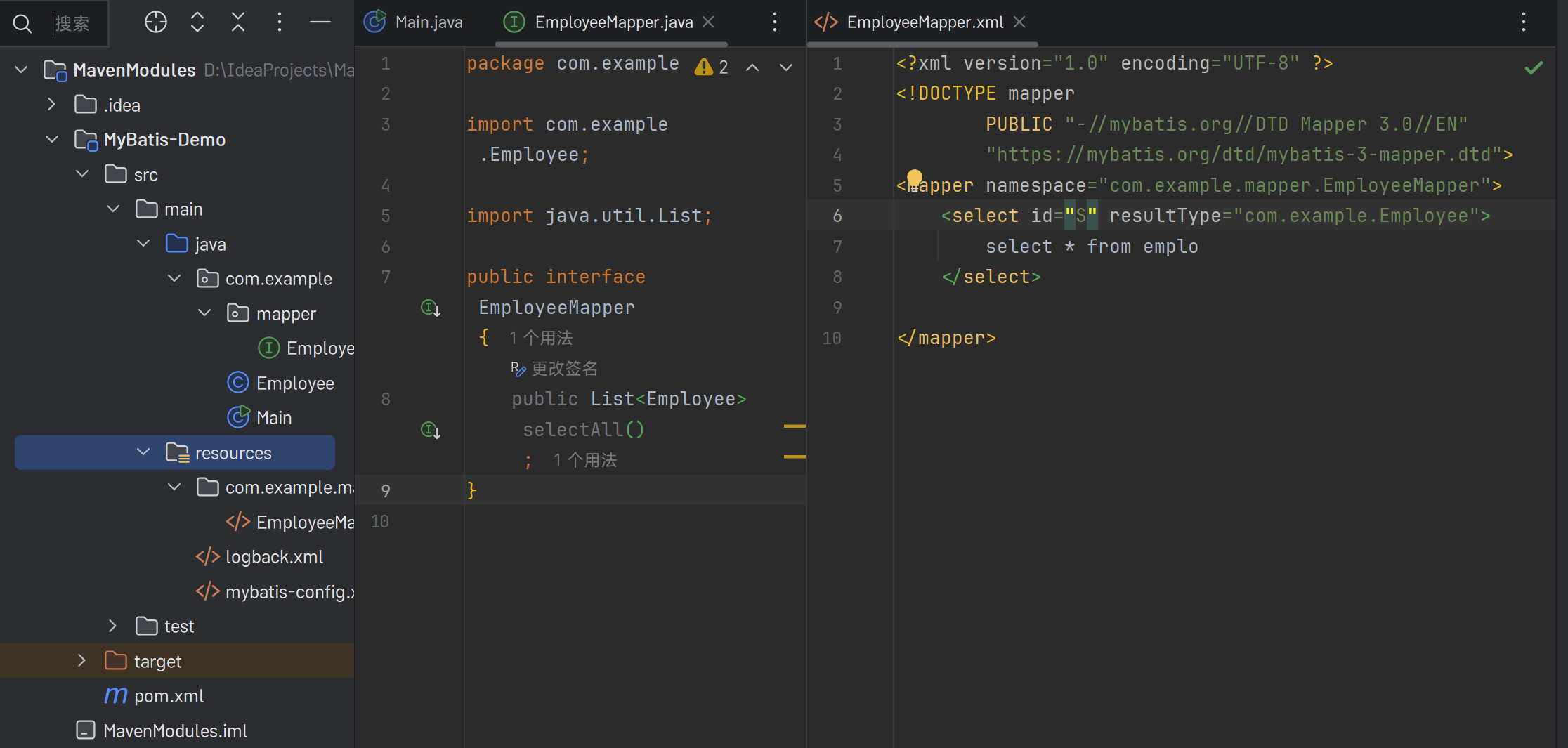
Task: Open project panel options menu
Action: 279,22
